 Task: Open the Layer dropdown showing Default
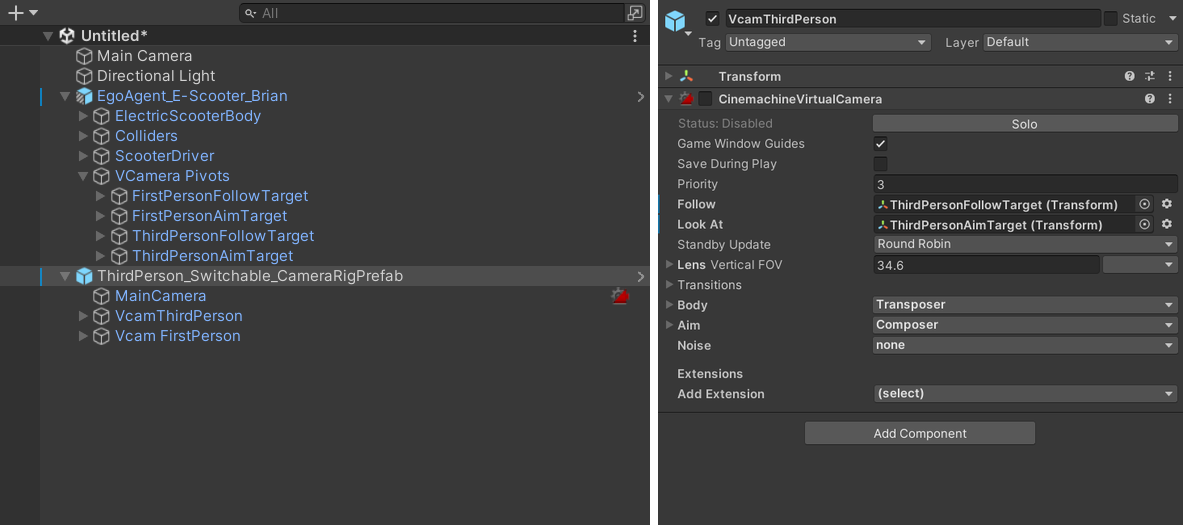(x=1080, y=42)
